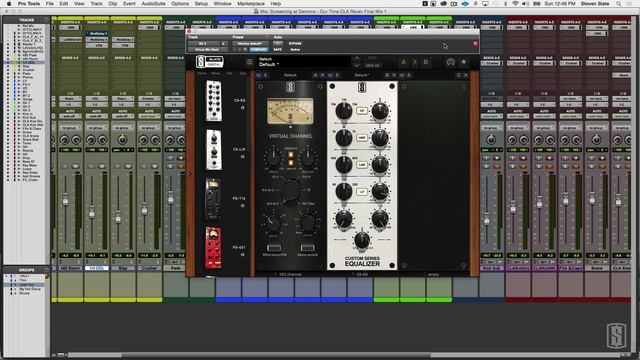
Task: Select the CLA Kick Dry track in the list
Action: point(32,122)
